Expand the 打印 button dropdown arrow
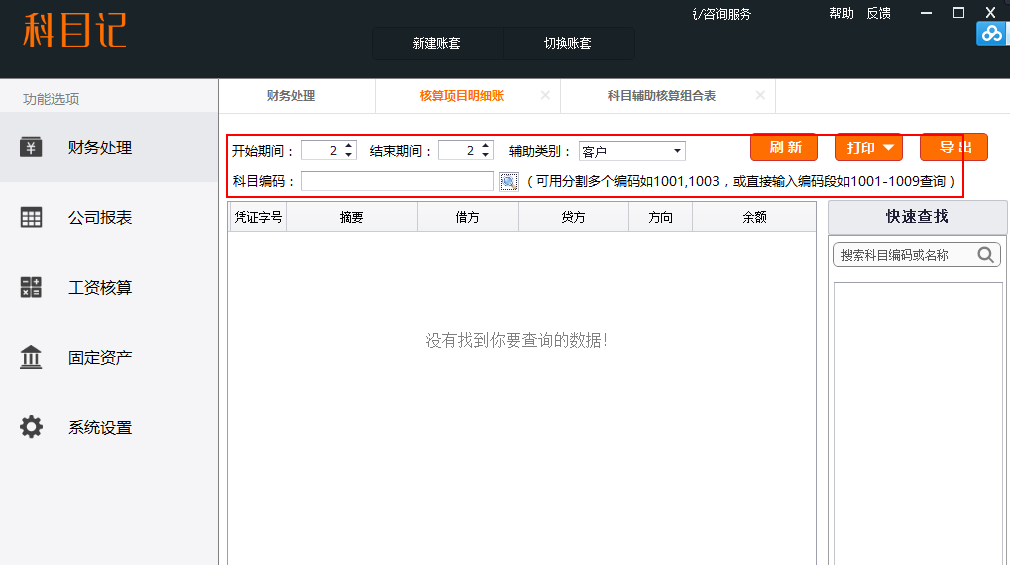1010x565 pixels. click(887, 147)
